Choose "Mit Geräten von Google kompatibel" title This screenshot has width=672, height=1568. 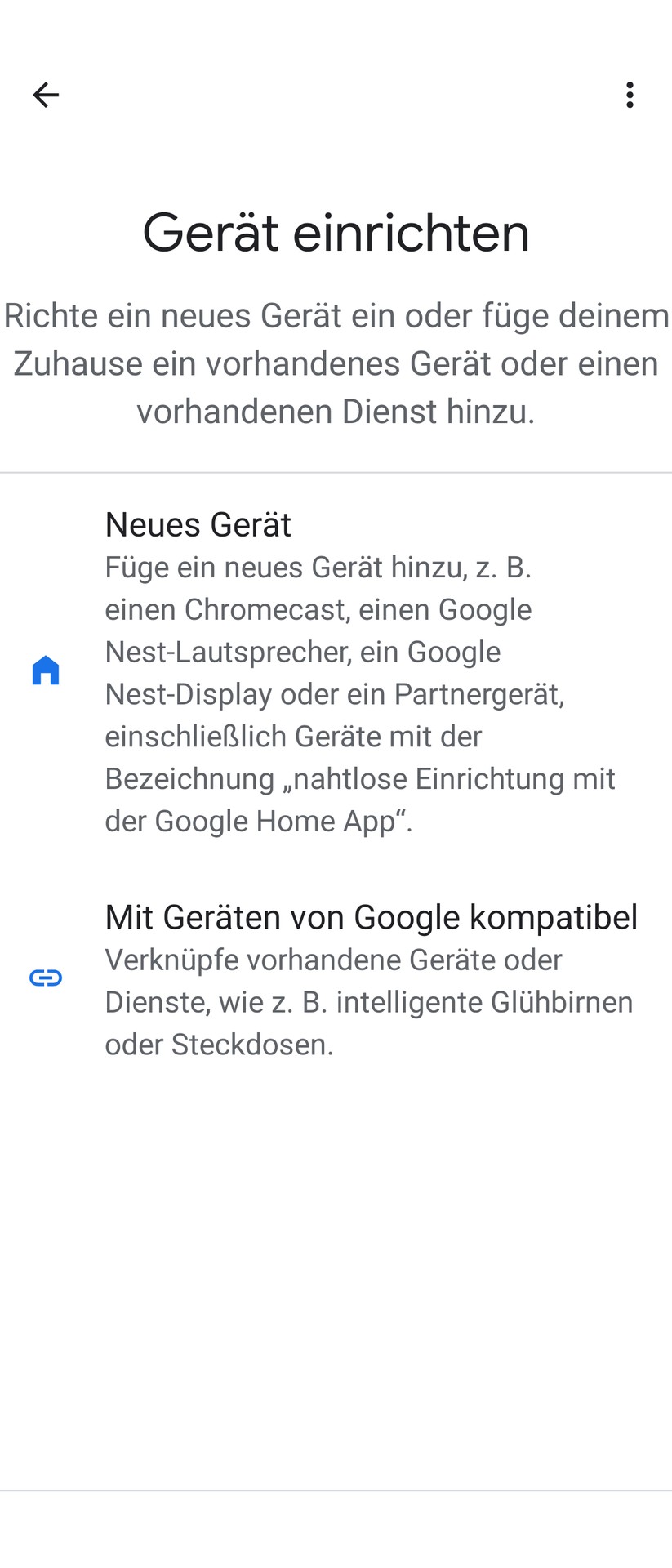point(371,917)
